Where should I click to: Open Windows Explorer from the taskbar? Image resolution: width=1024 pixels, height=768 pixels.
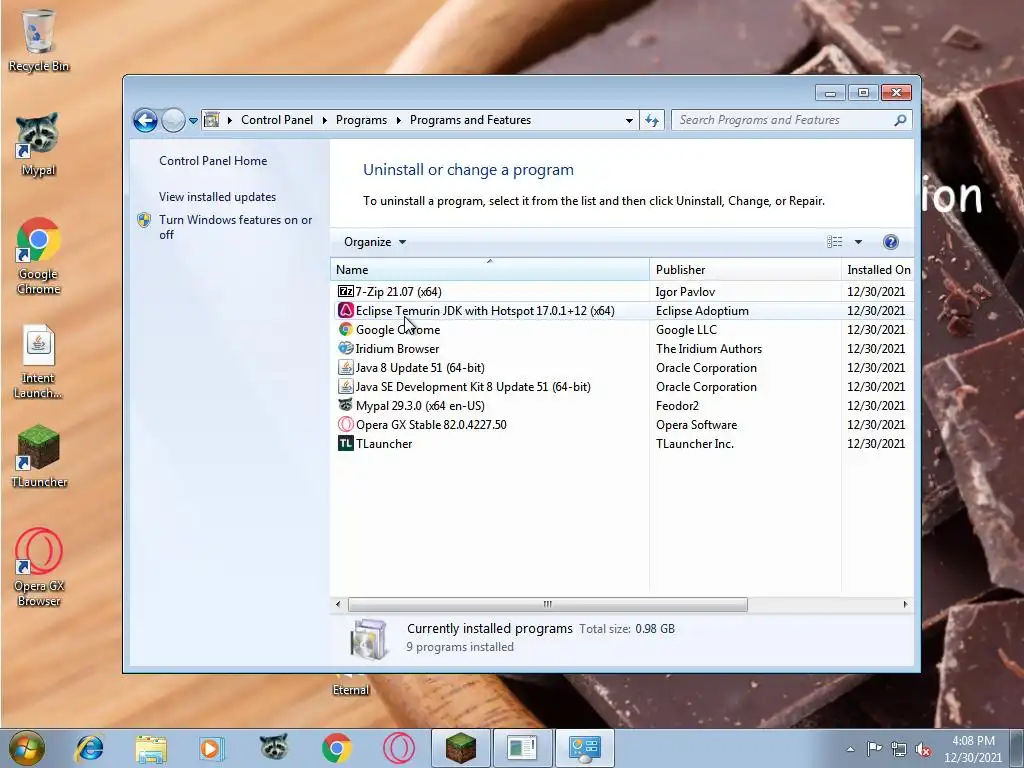151,748
